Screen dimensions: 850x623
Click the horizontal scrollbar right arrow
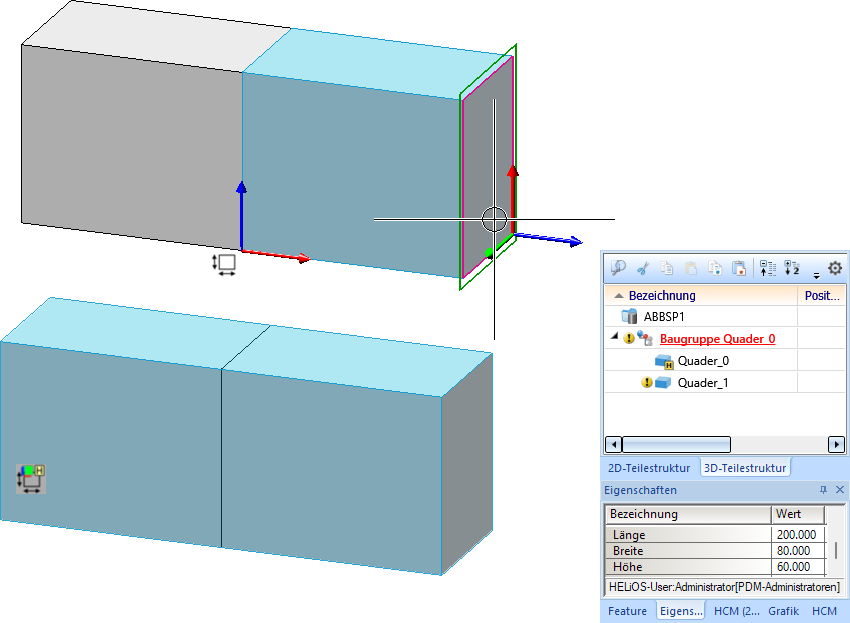(836, 445)
